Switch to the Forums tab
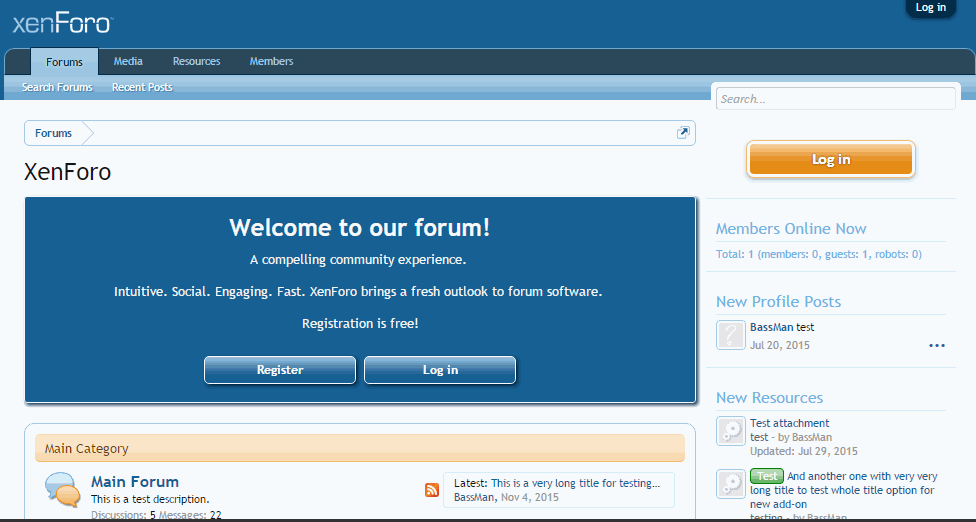 coord(64,62)
